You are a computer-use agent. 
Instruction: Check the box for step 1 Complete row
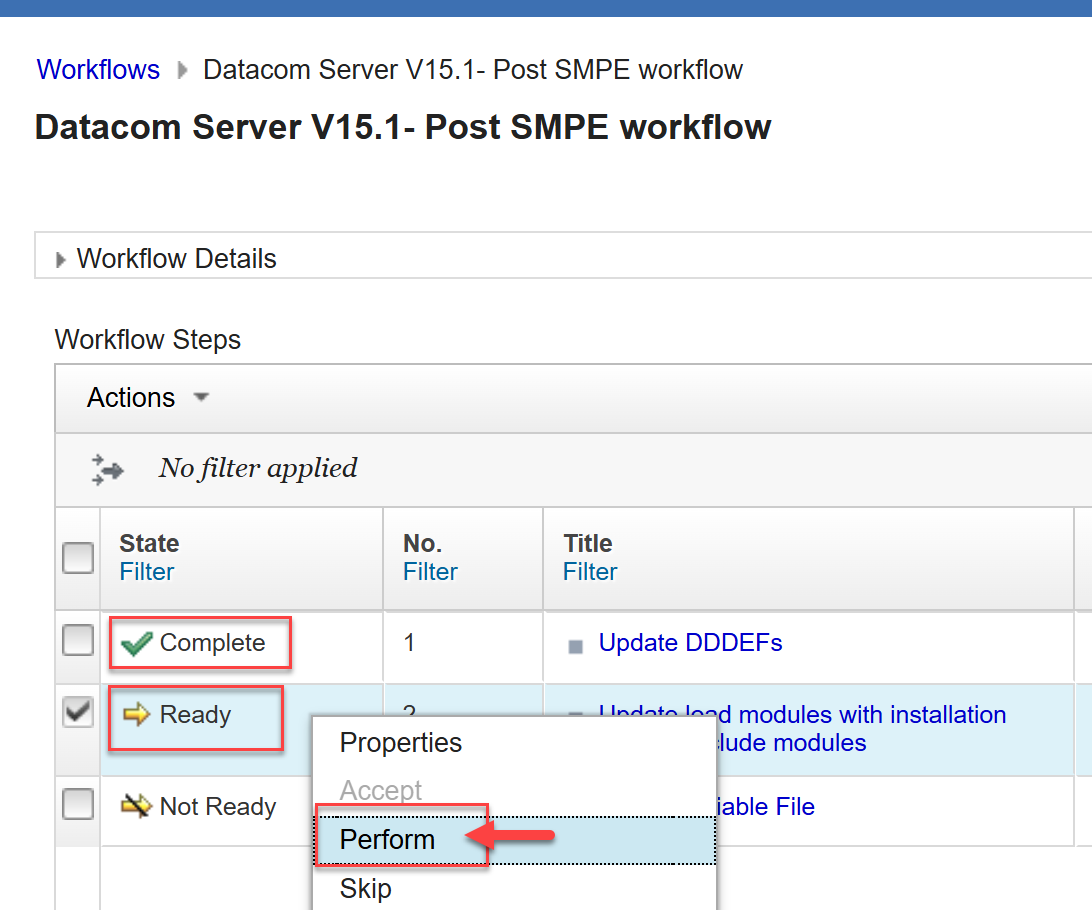pyautogui.click(x=78, y=642)
